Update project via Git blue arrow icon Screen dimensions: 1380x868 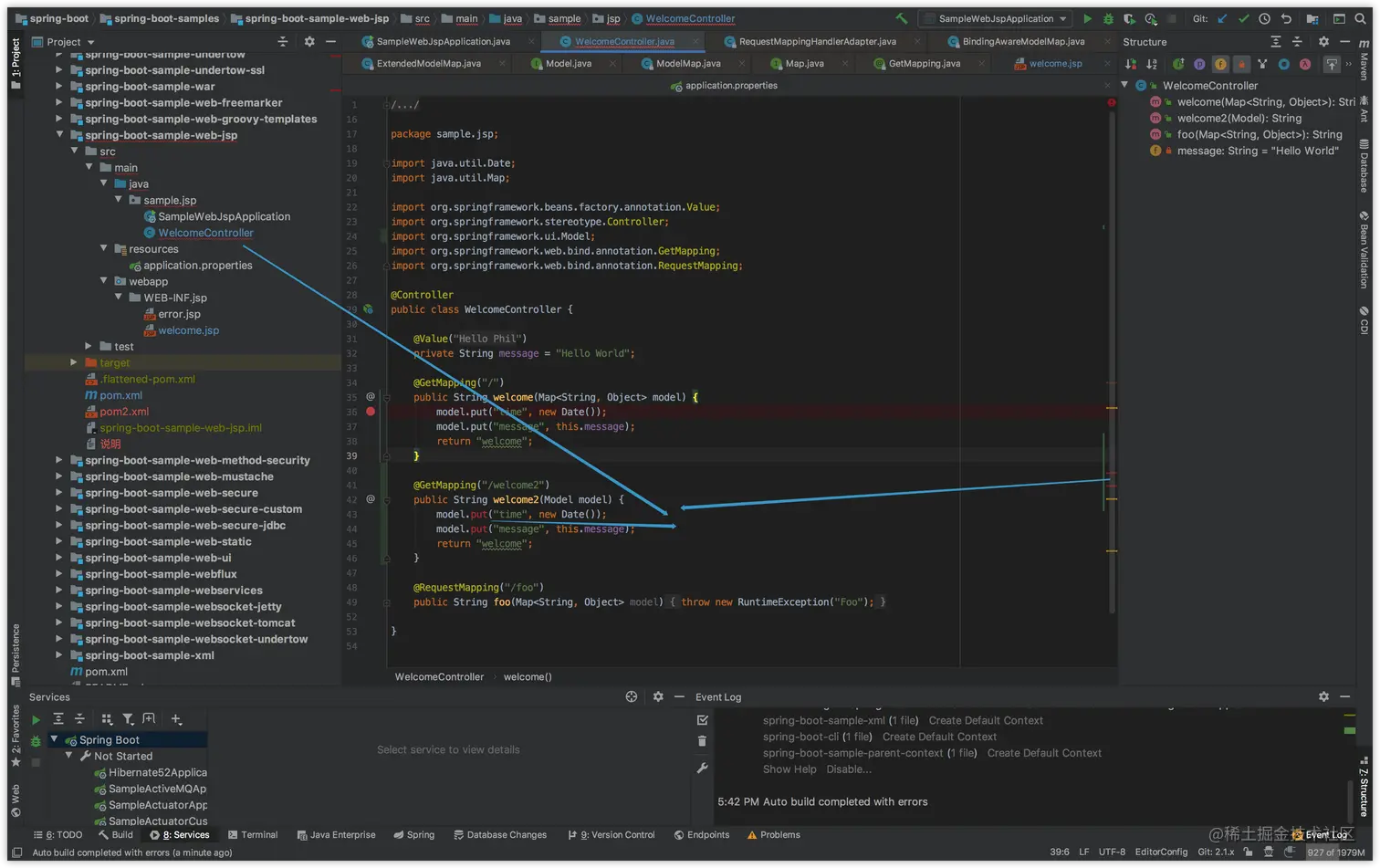click(x=1222, y=18)
